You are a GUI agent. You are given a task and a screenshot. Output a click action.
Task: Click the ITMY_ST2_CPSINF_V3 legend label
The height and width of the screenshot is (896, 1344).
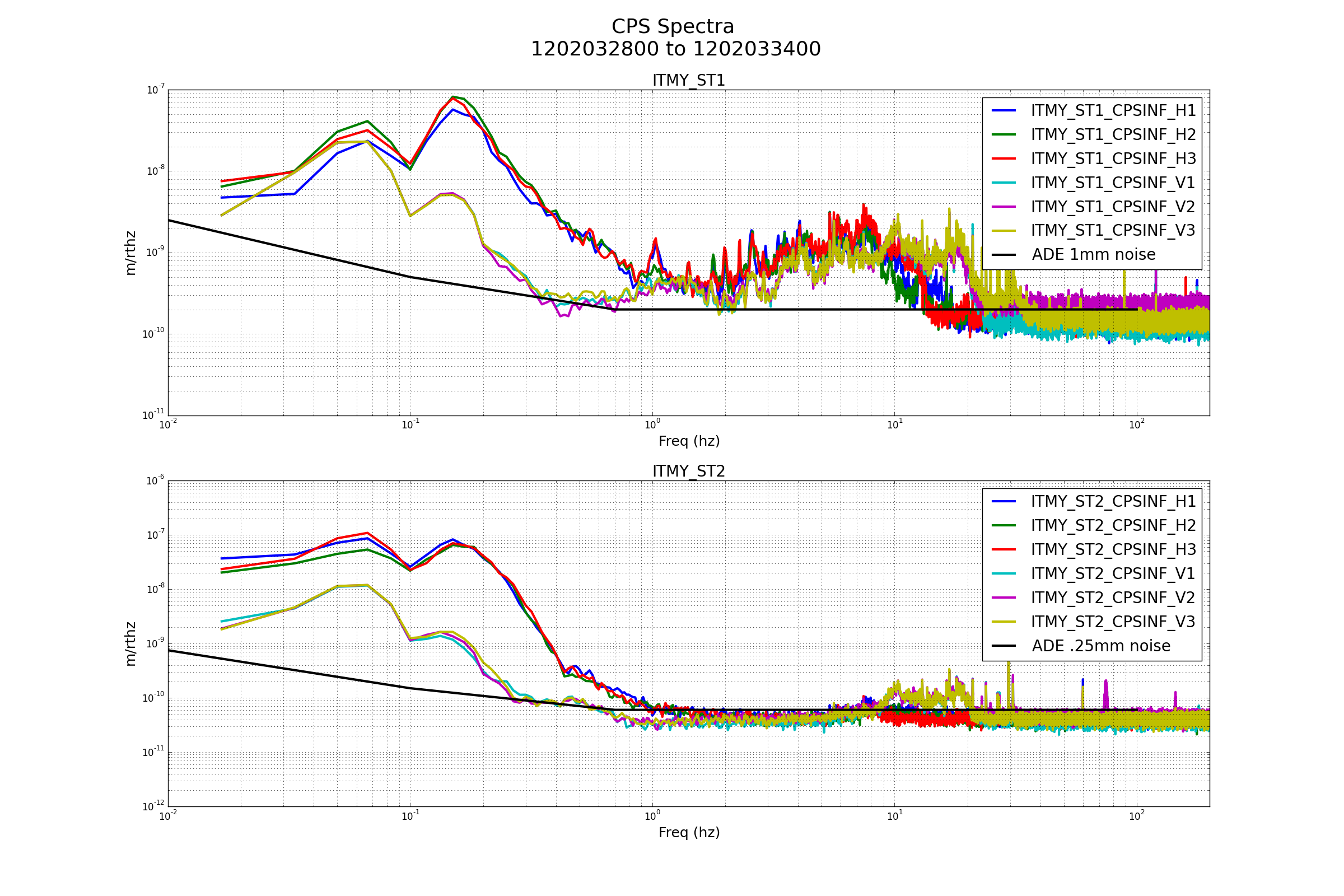1113,622
